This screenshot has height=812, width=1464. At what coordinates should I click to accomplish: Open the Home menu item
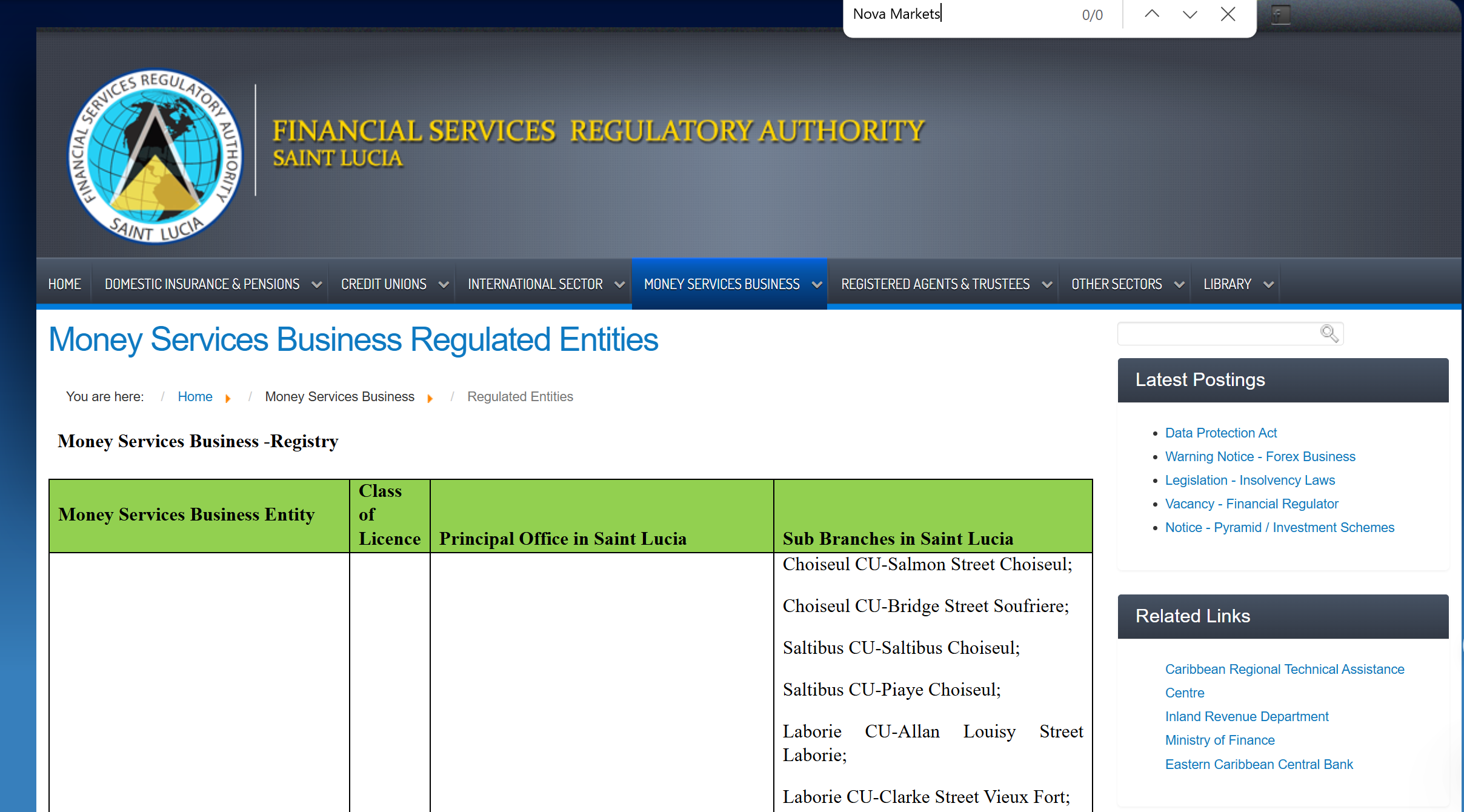[64, 284]
